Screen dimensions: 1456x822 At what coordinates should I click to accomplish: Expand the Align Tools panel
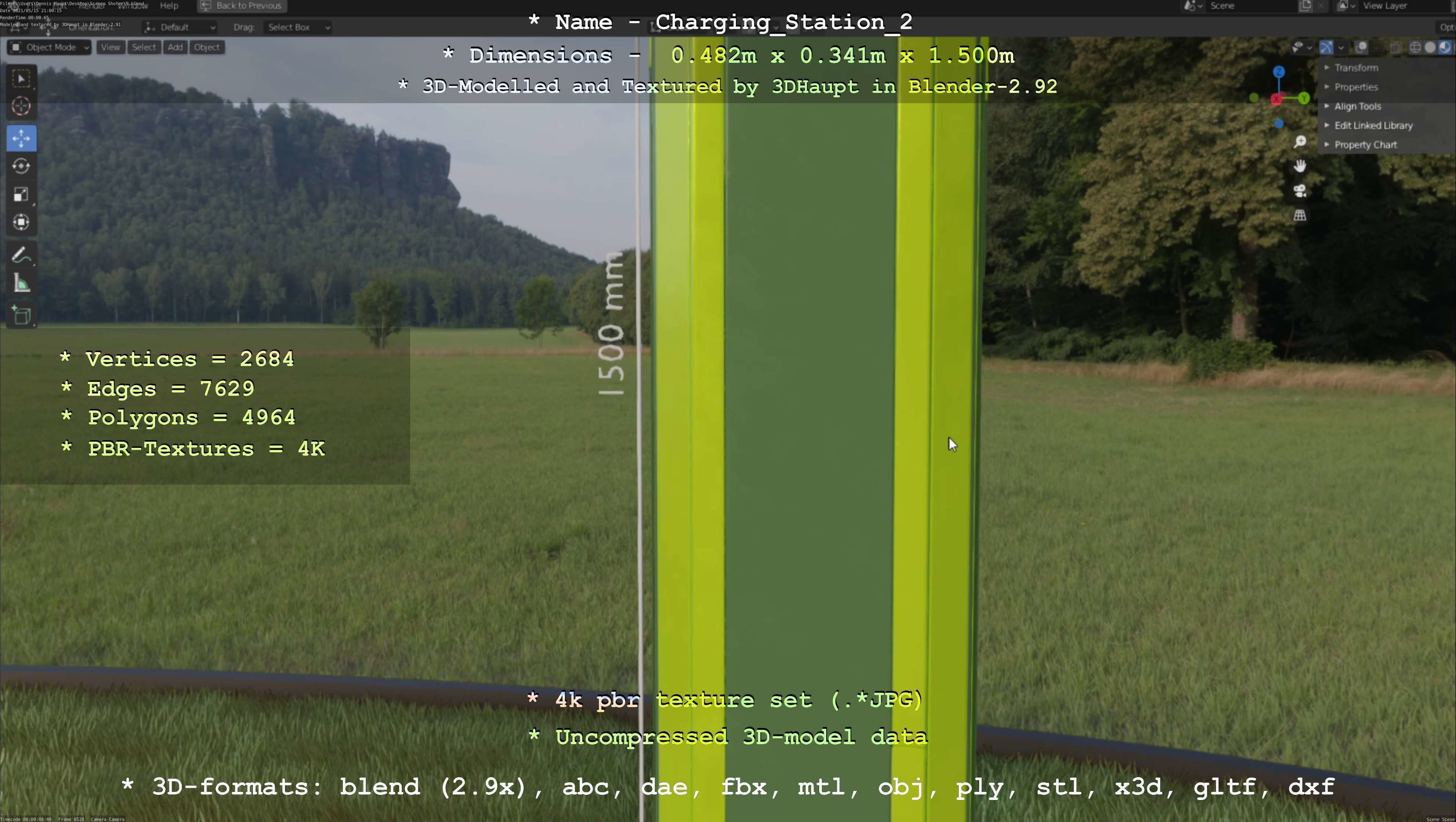[x=1357, y=106]
